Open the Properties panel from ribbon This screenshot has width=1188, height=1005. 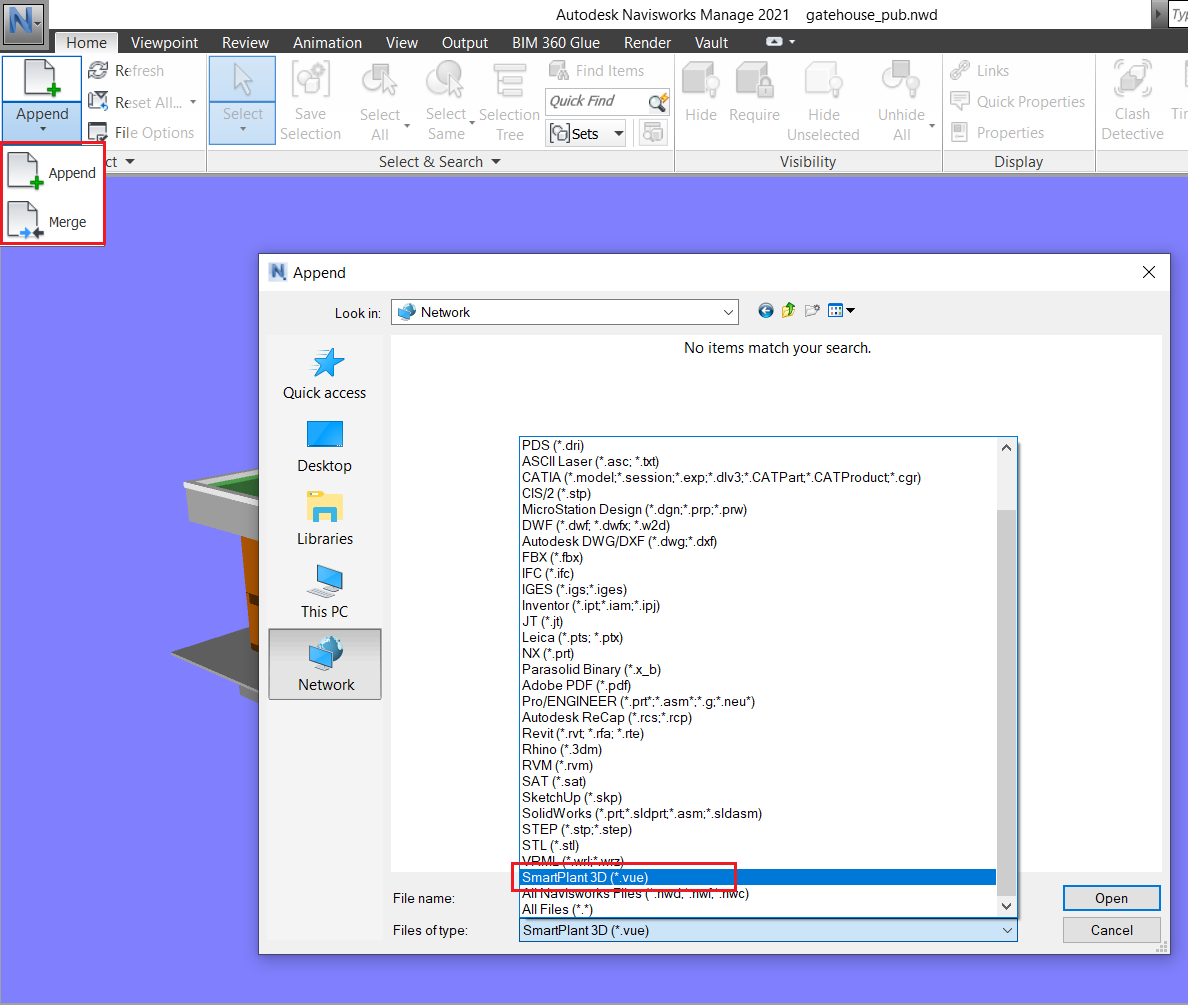997,133
